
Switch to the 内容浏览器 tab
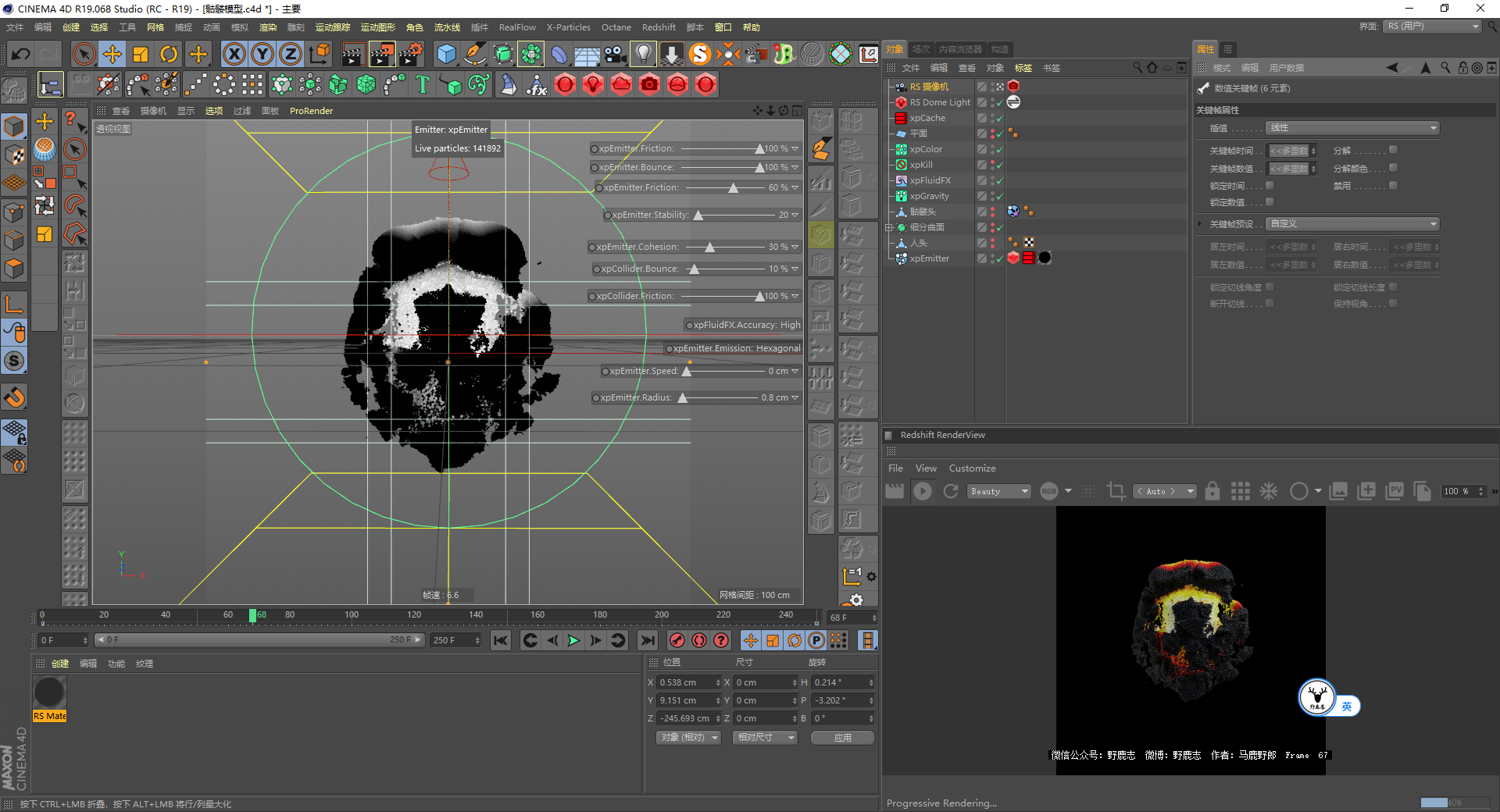pos(960,49)
